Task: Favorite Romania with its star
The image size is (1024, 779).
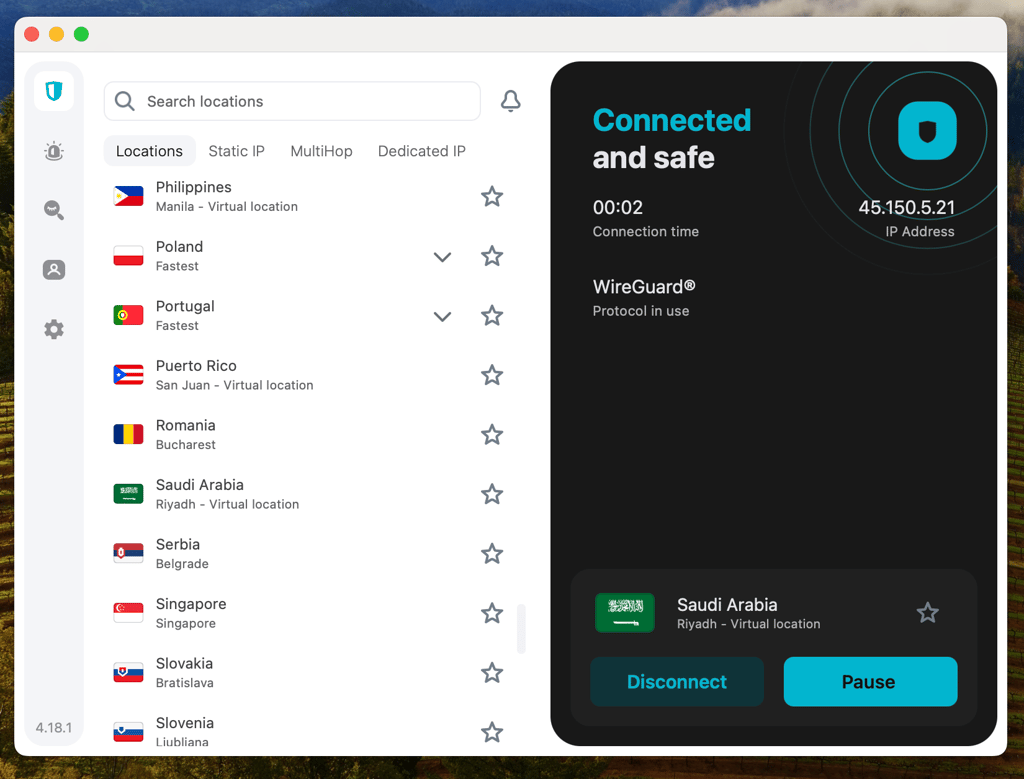Action: point(492,434)
